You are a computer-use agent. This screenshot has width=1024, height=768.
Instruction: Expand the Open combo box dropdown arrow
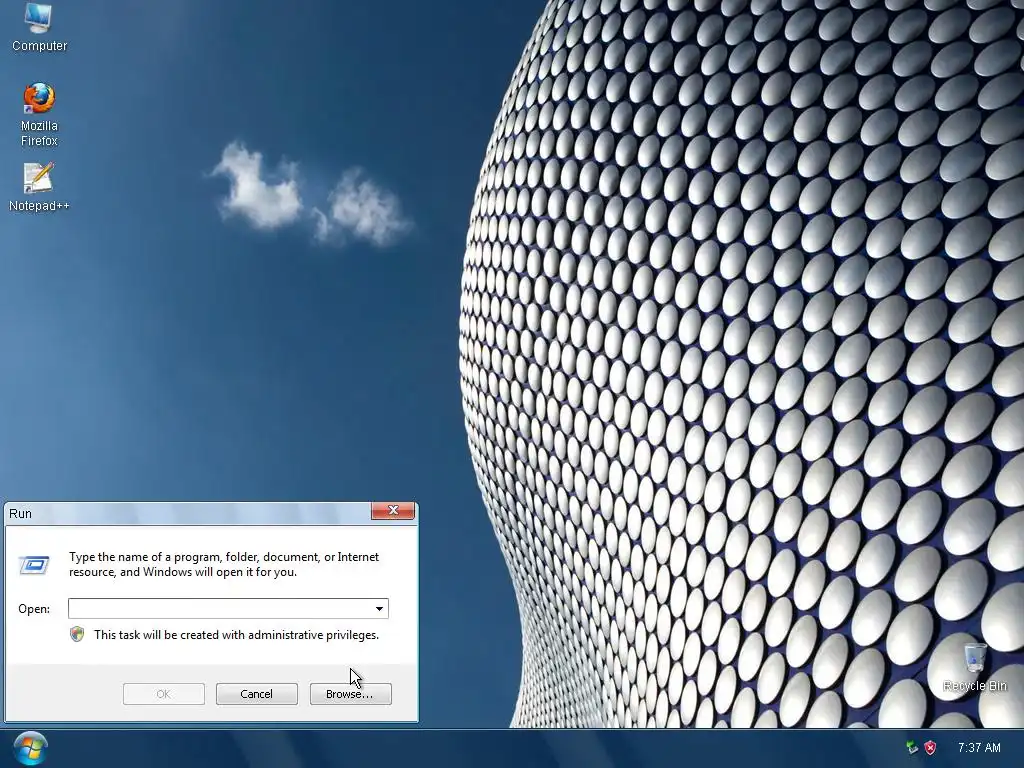click(379, 609)
